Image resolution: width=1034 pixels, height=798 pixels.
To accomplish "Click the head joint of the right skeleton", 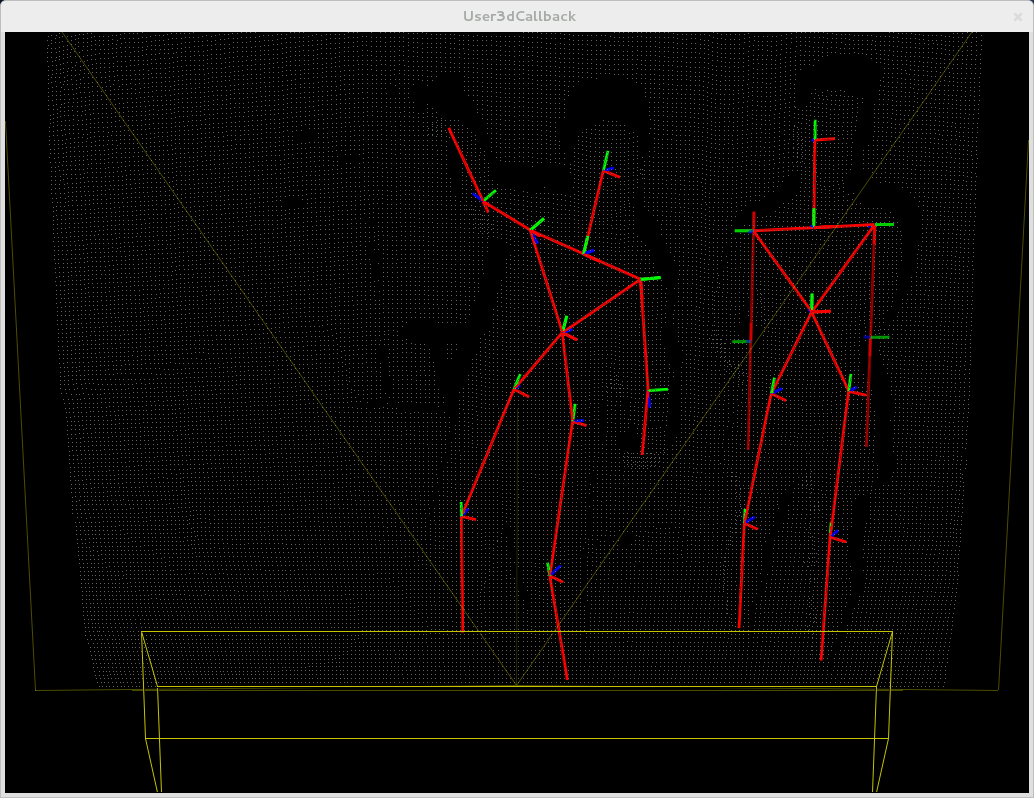I will (x=815, y=140).
